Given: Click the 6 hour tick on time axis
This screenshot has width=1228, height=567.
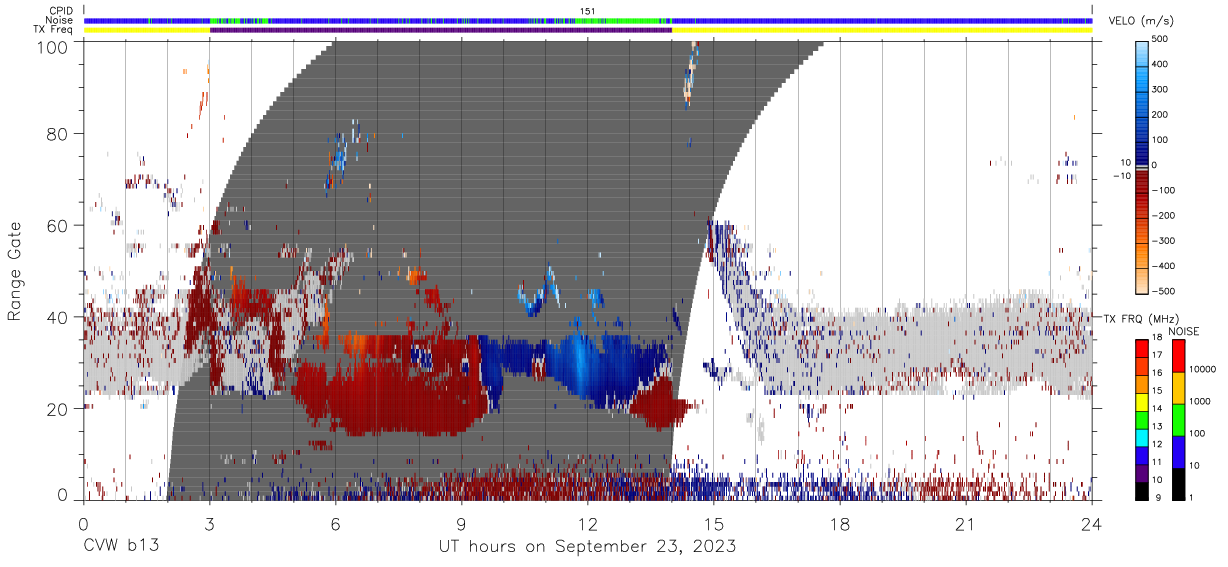Looking at the screenshot, I should [x=336, y=524].
